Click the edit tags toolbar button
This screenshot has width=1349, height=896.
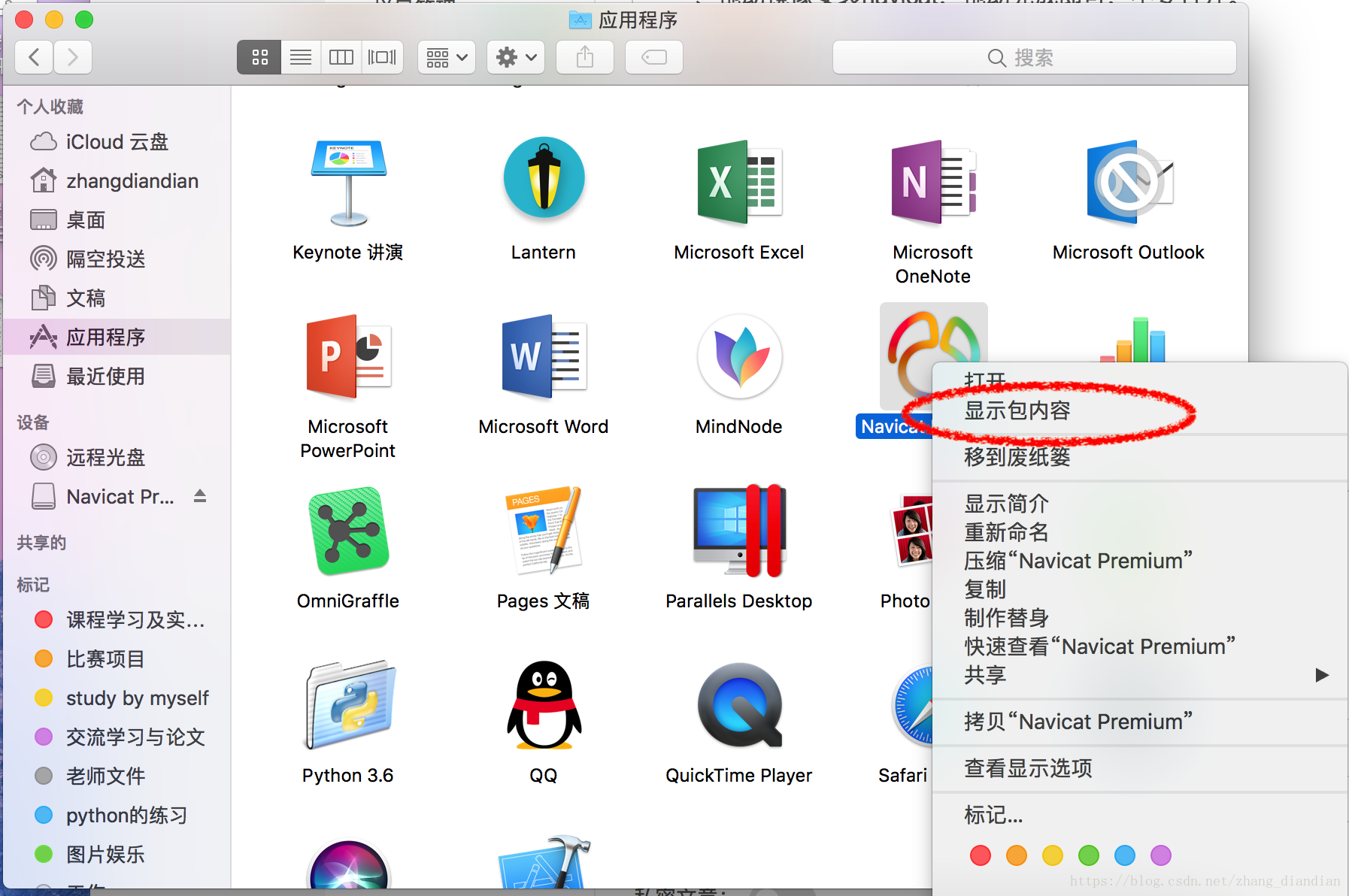654,57
